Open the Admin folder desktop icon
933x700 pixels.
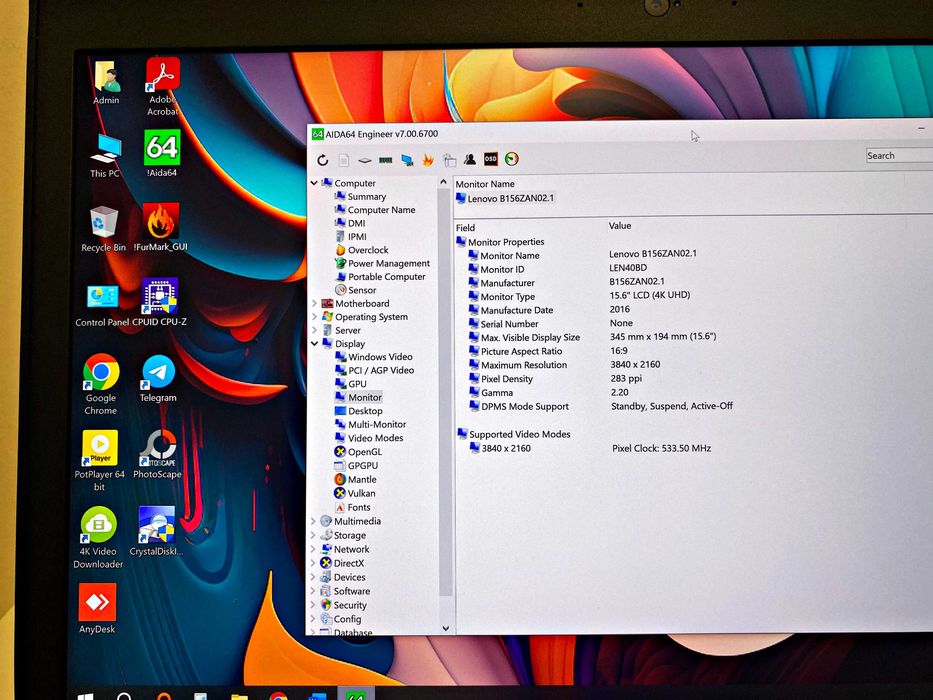click(x=107, y=83)
